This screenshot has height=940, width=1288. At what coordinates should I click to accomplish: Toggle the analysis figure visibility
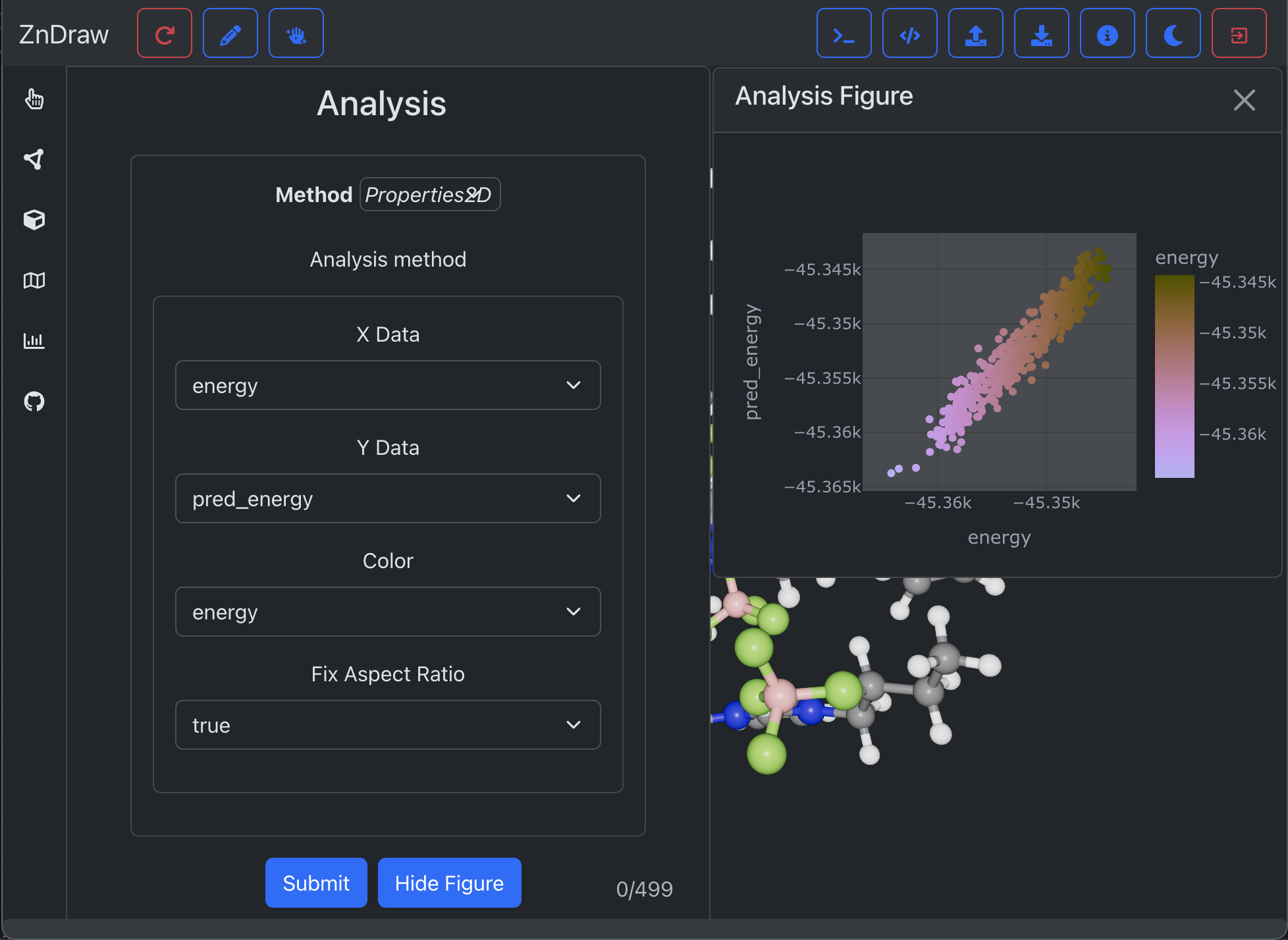click(449, 883)
